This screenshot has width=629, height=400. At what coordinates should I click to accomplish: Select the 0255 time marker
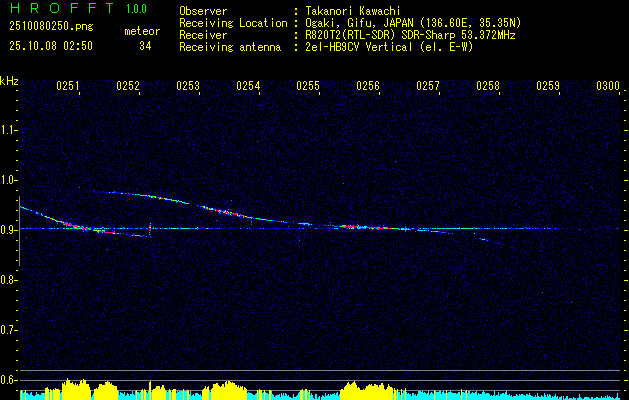click(x=308, y=86)
